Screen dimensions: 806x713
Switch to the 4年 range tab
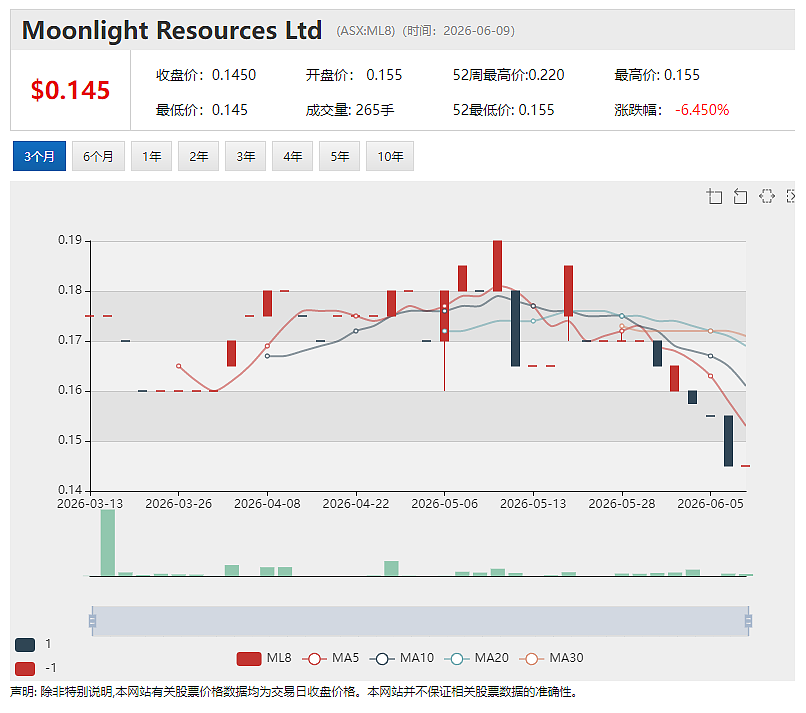tap(292, 156)
